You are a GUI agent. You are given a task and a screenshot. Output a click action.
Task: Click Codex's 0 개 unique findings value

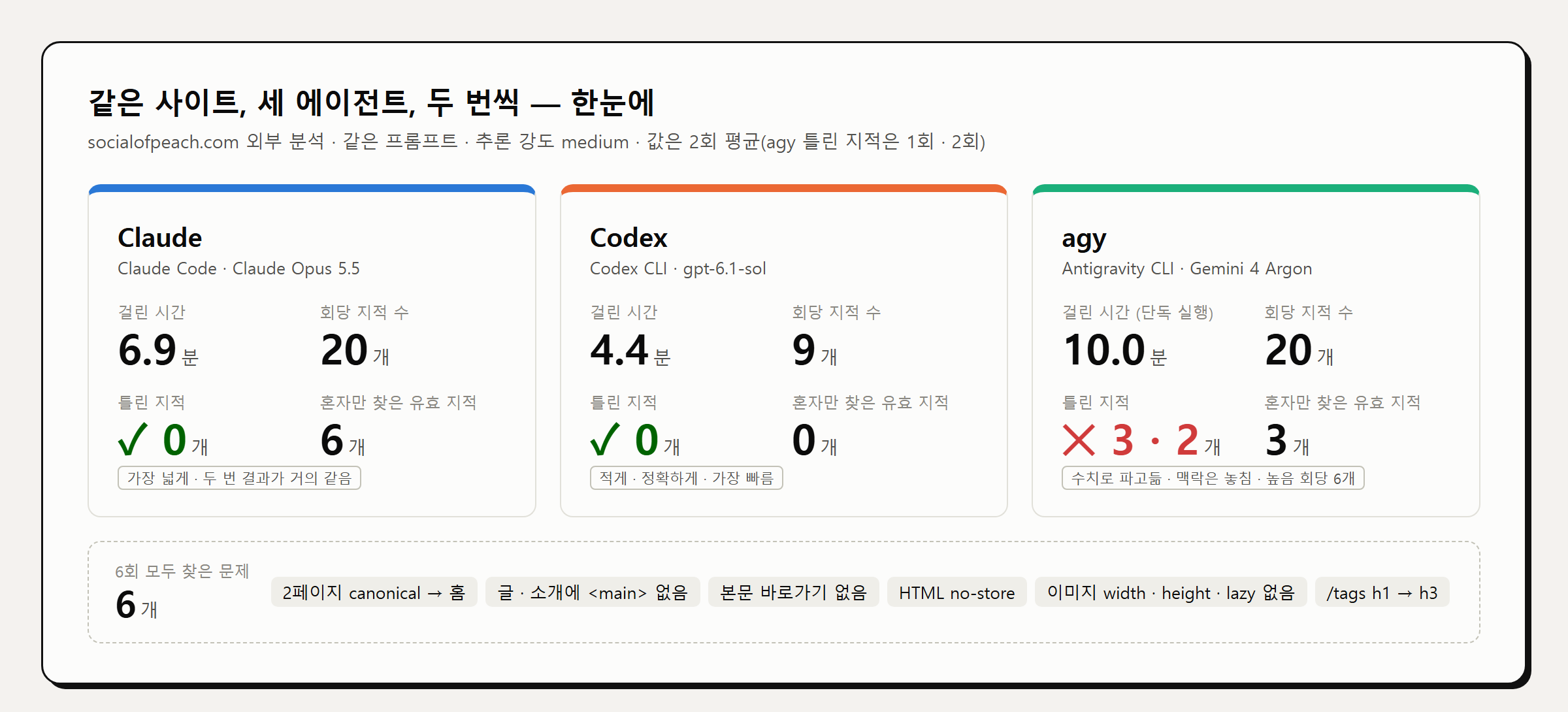[x=814, y=441]
